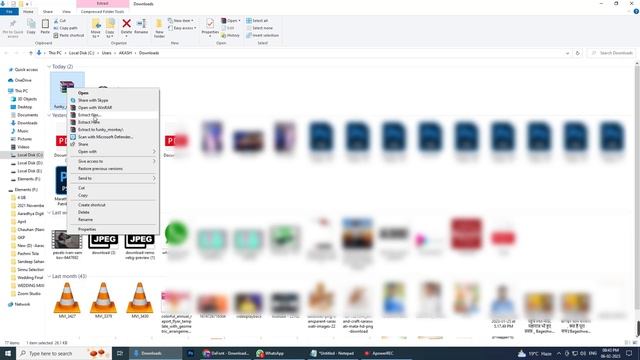Collapse the 'Today (2)' group

click(x=49, y=67)
